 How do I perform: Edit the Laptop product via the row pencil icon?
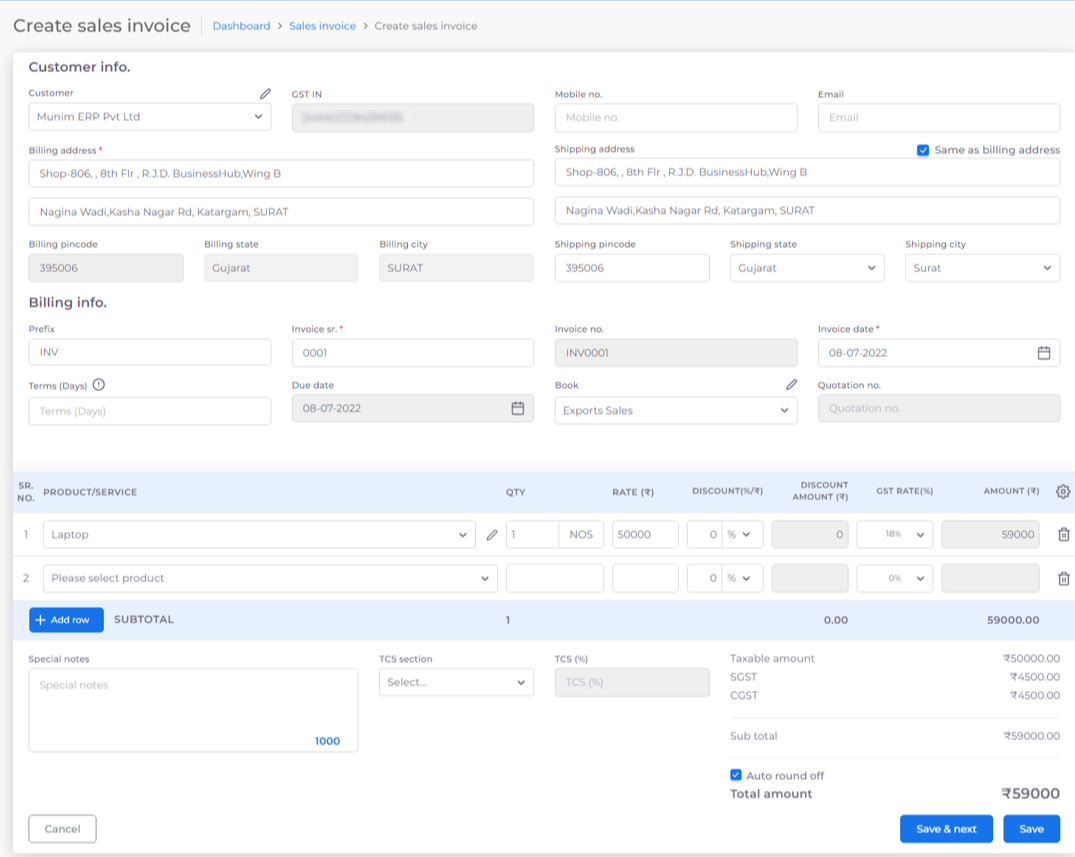(x=492, y=534)
